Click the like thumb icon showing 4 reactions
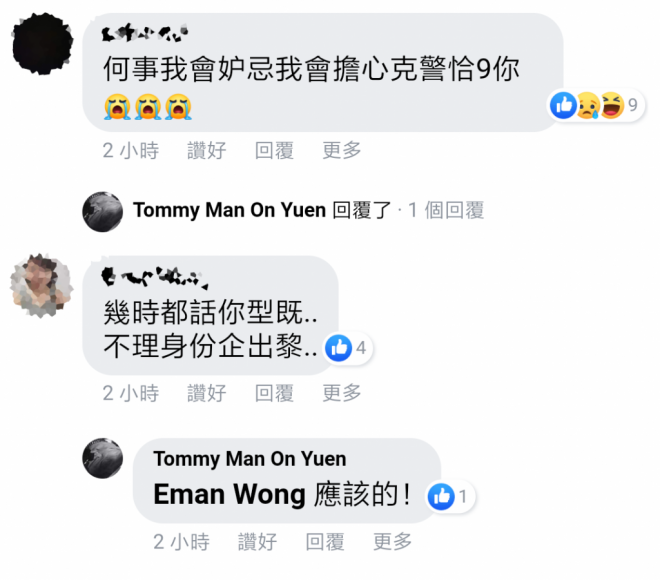This screenshot has width=660, height=580. 339,348
